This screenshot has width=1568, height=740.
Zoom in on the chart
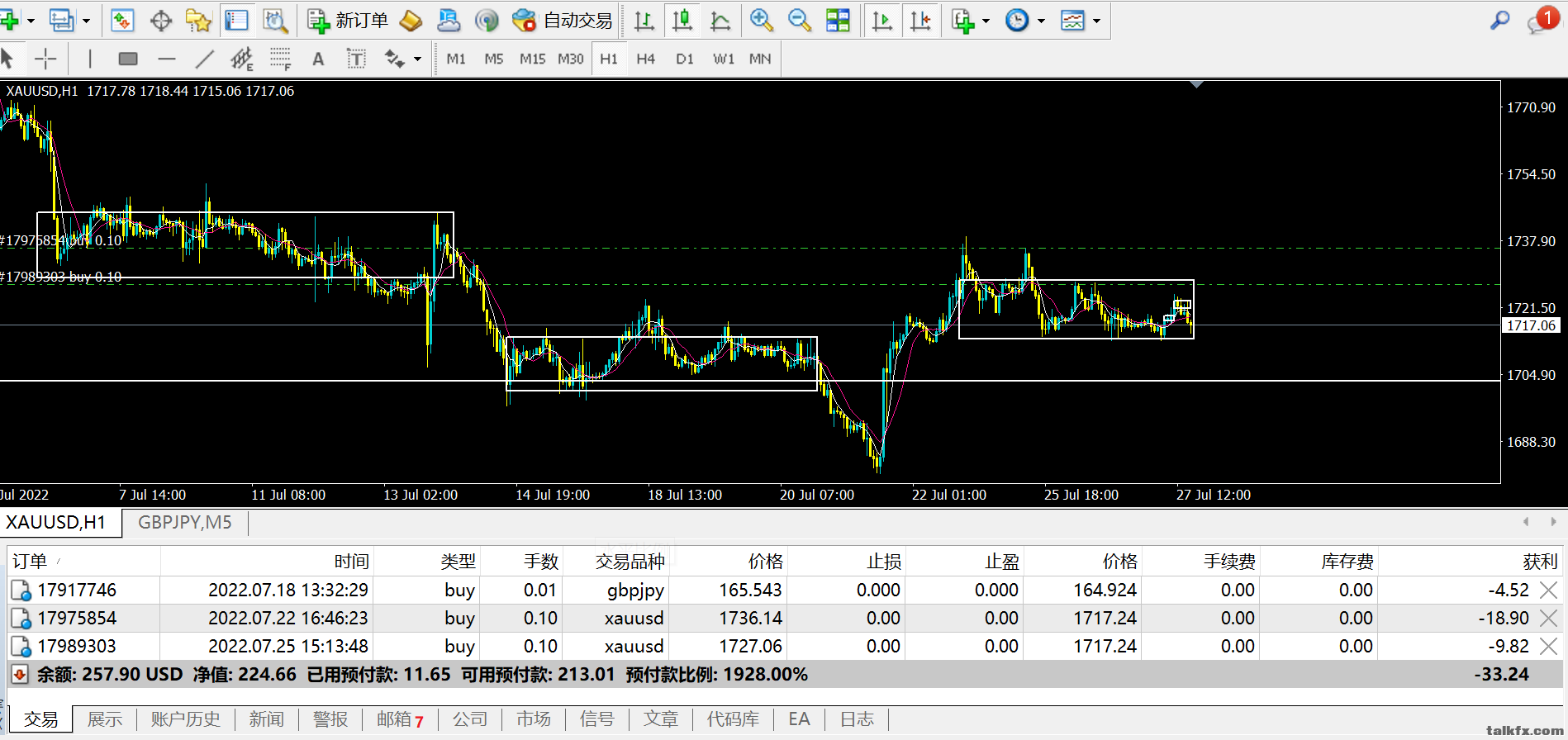tap(762, 21)
